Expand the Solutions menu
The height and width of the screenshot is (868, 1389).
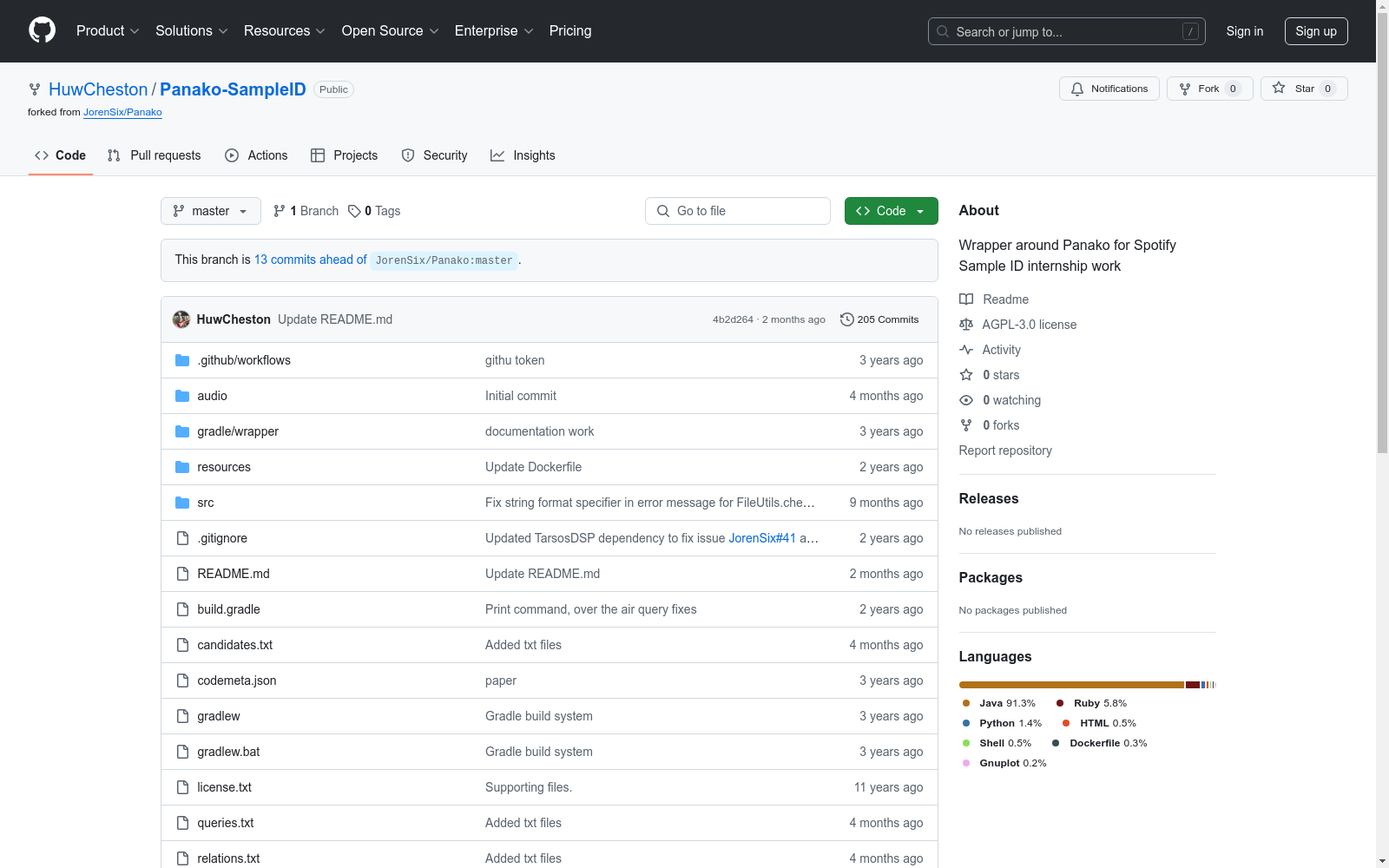click(192, 30)
